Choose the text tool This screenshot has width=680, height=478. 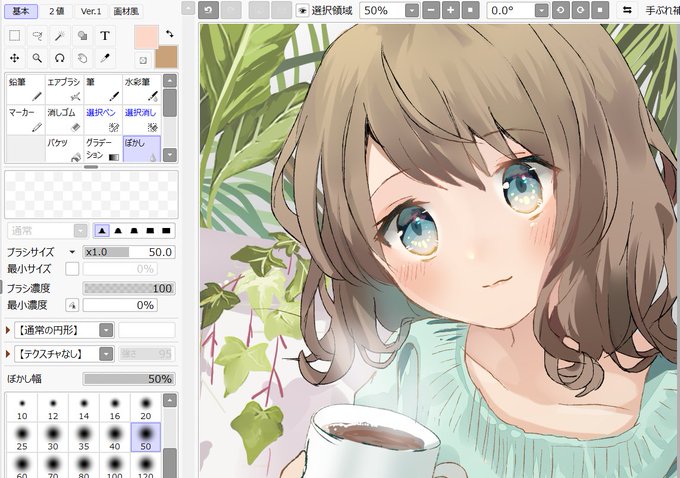tap(105, 36)
